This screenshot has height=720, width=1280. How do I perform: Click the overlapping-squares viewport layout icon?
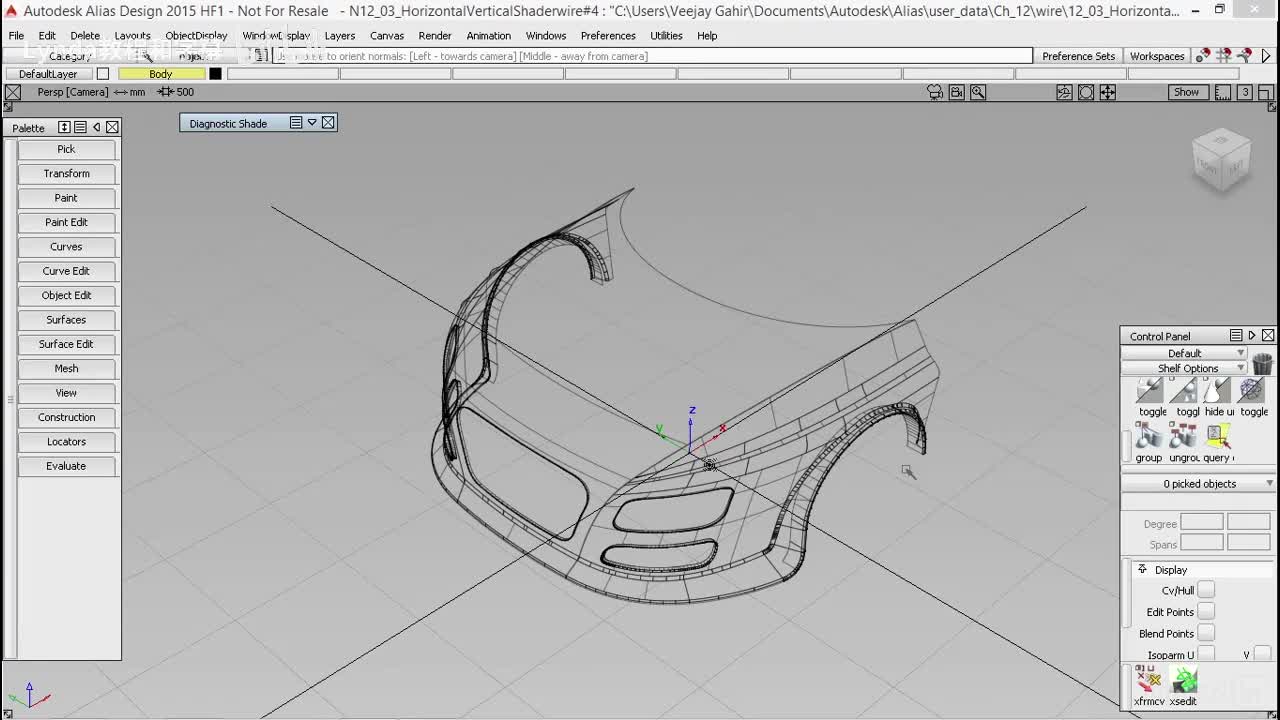pyautogui.click(x=1265, y=92)
